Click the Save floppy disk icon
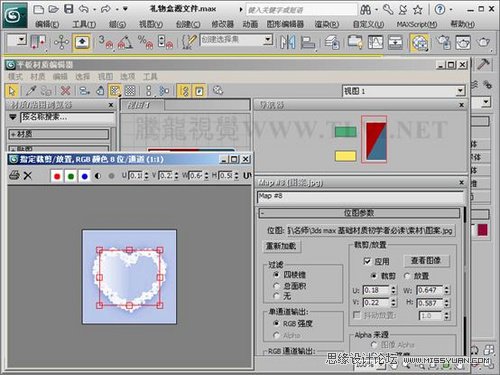Image resolution: width=500 pixels, height=375 pixels. (x=68, y=9)
